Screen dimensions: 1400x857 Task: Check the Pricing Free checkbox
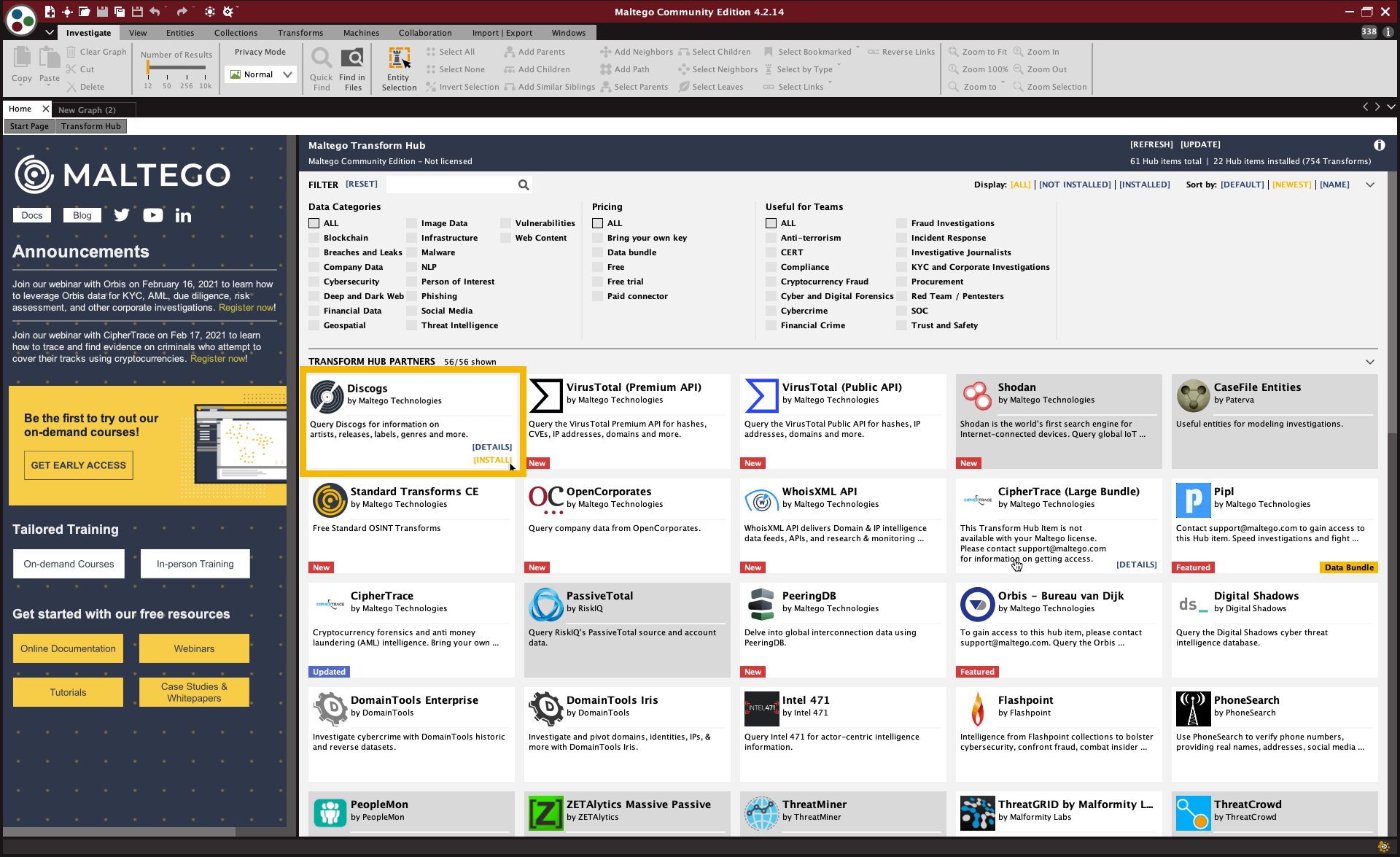pos(597,267)
